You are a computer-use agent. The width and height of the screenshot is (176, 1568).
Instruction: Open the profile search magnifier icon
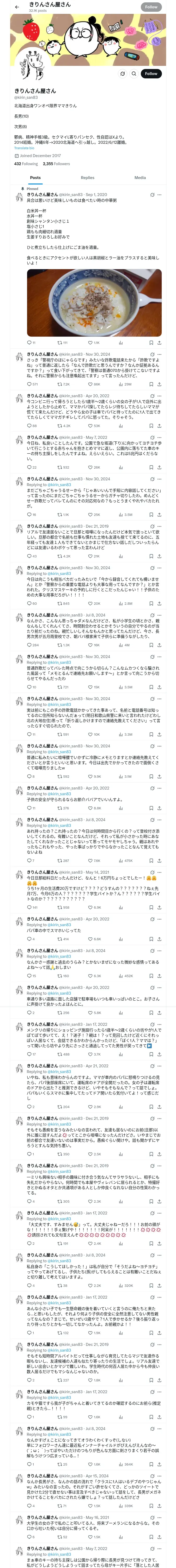[x=133, y=74]
